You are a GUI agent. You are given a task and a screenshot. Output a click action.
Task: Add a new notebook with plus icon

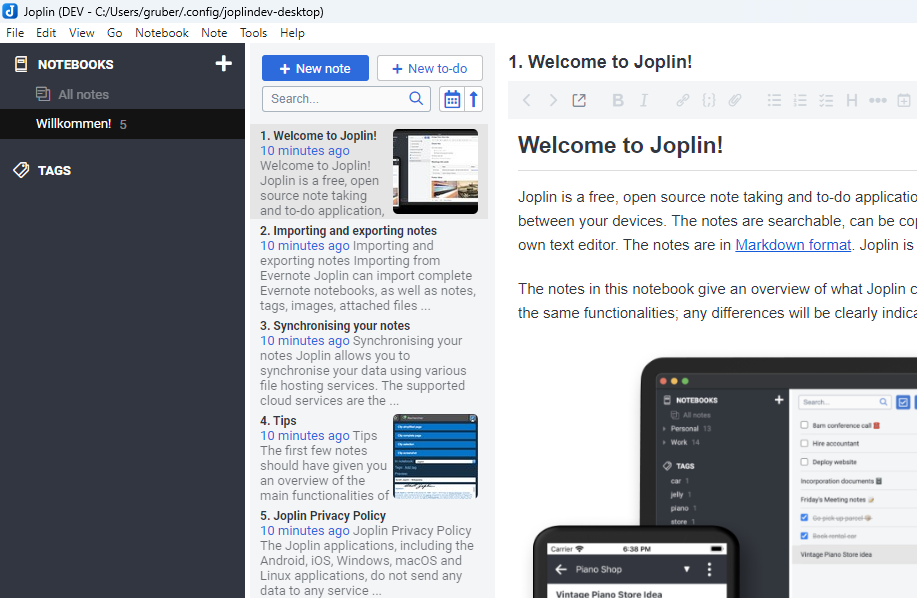223,63
